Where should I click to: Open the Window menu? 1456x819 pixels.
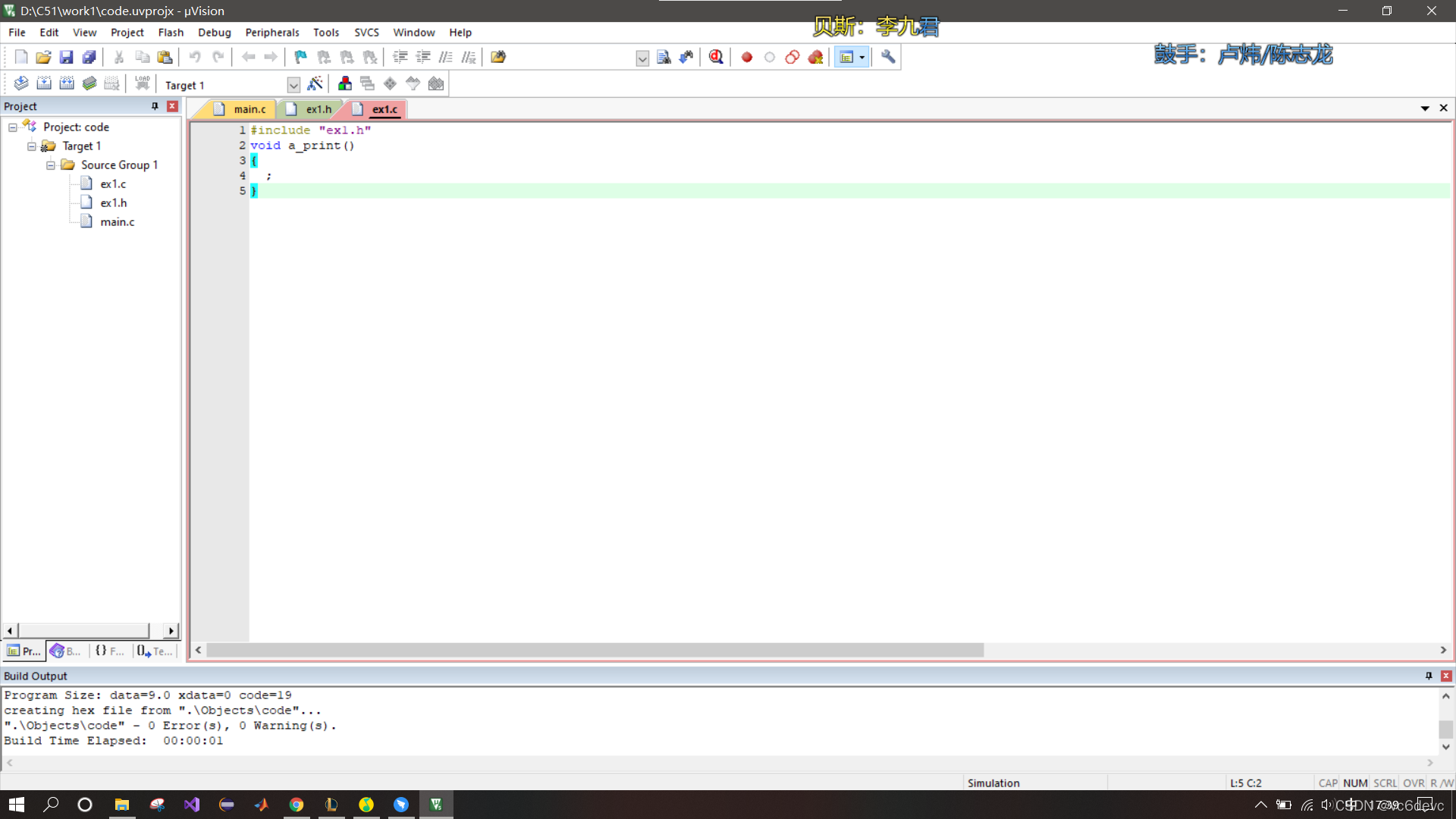tap(413, 32)
